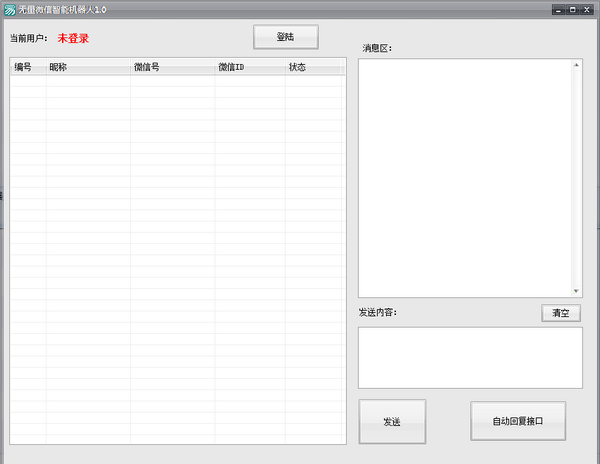This screenshot has width=600, height=464.
Task: Click message area scrollbar down arrow
Action: click(x=576, y=291)
